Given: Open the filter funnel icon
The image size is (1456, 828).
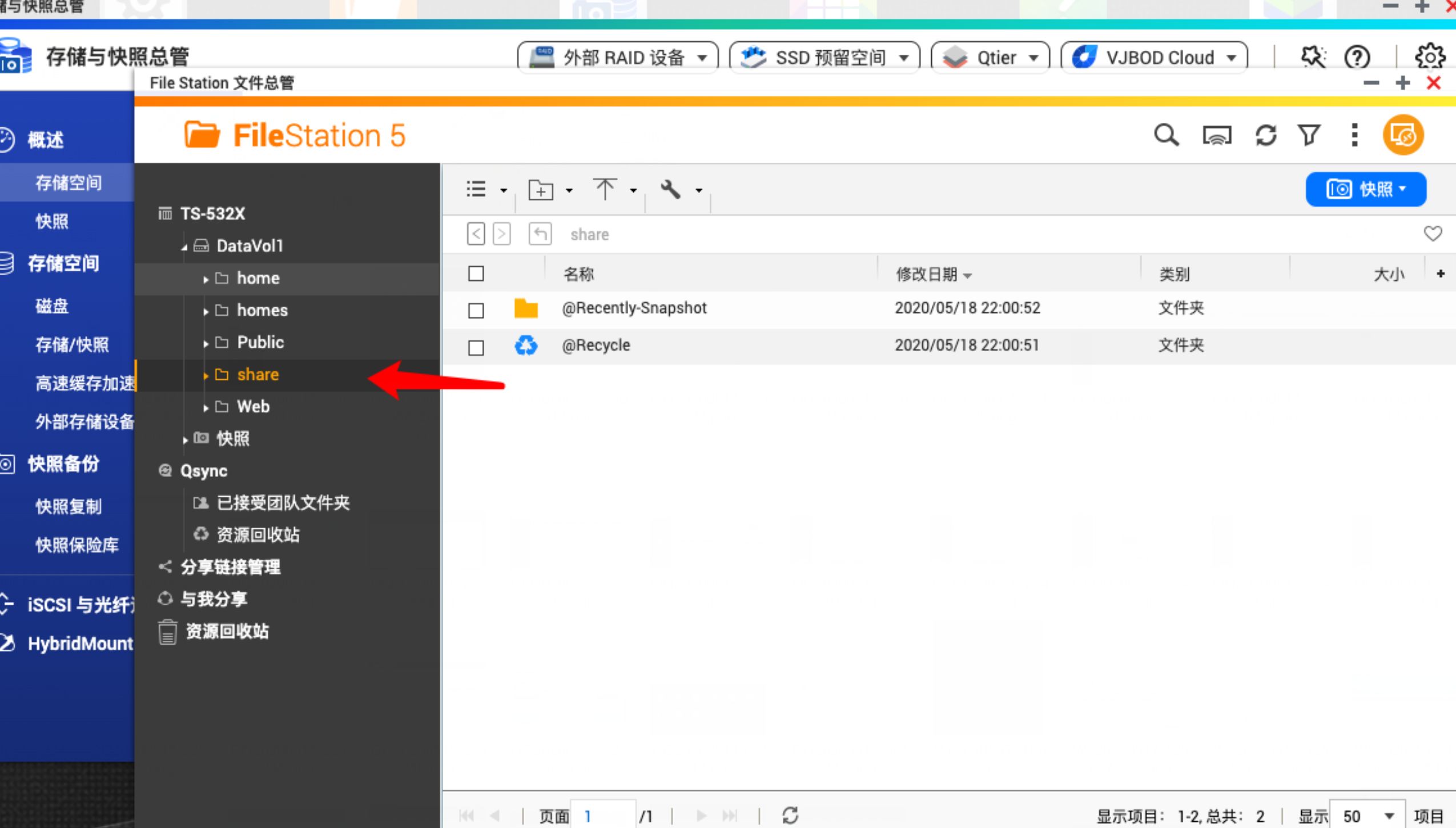Looking at the screenshot, I should [x=1308, y=136].
